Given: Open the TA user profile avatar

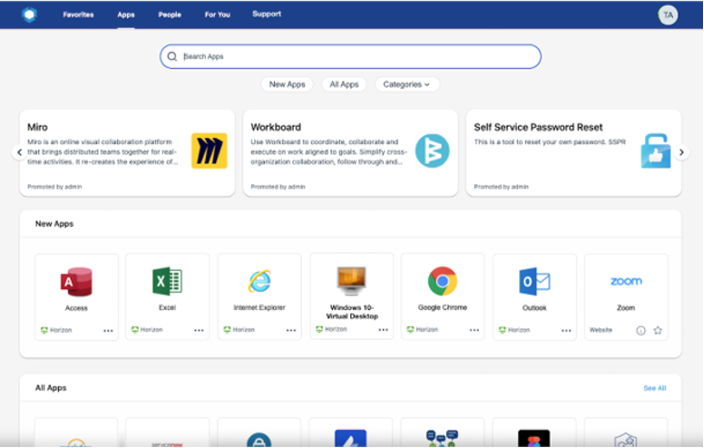Looking at the screenshot, I should [667, 15].
